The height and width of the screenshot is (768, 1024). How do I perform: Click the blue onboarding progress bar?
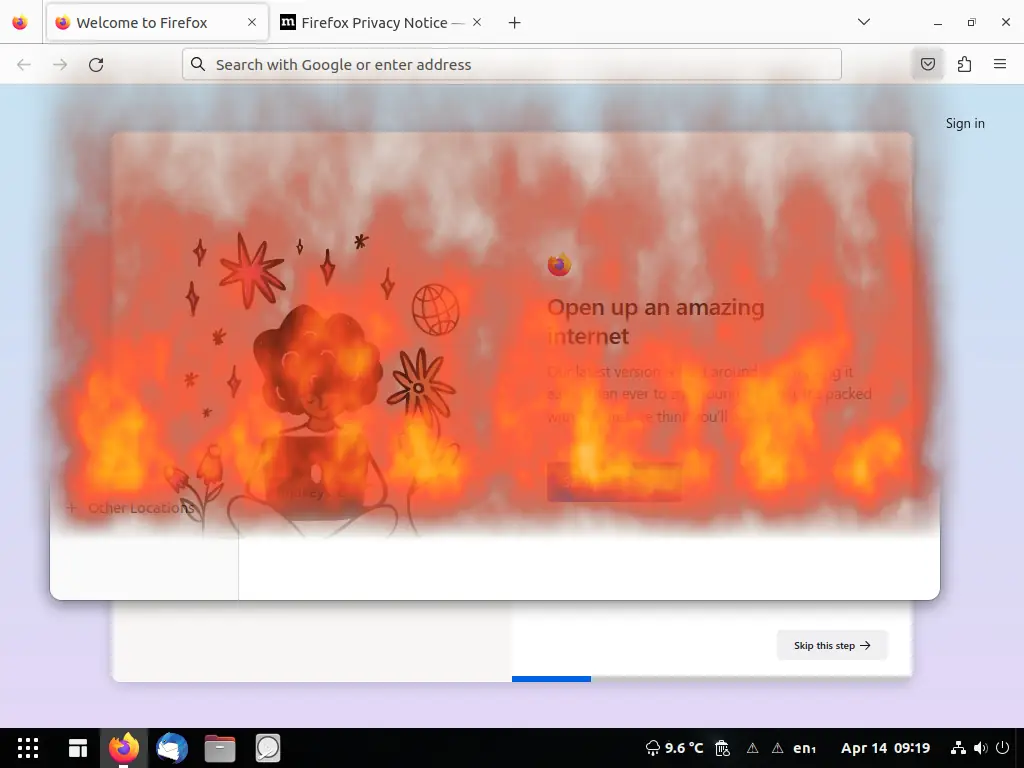551,679
